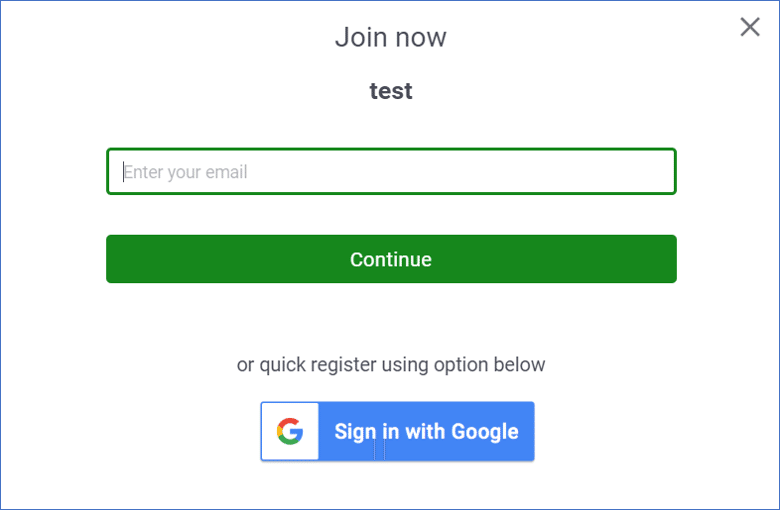780x510 pixels.
Task: Click the white Google logo square
Action: (x=290, y=432)
